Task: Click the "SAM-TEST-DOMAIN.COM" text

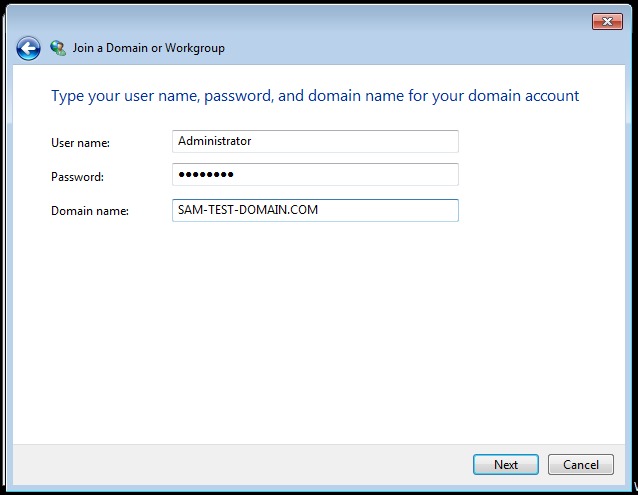Action: coord(247,210)
